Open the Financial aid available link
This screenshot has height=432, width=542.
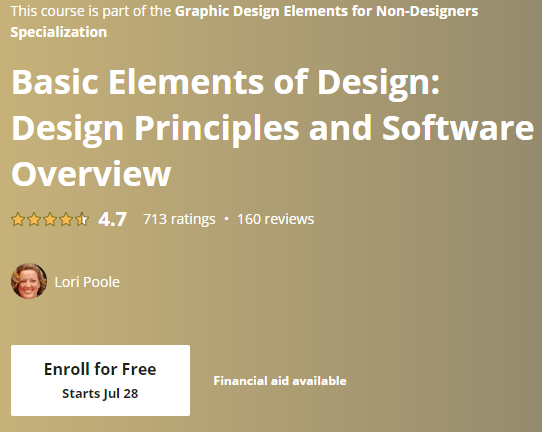[280, 381]
